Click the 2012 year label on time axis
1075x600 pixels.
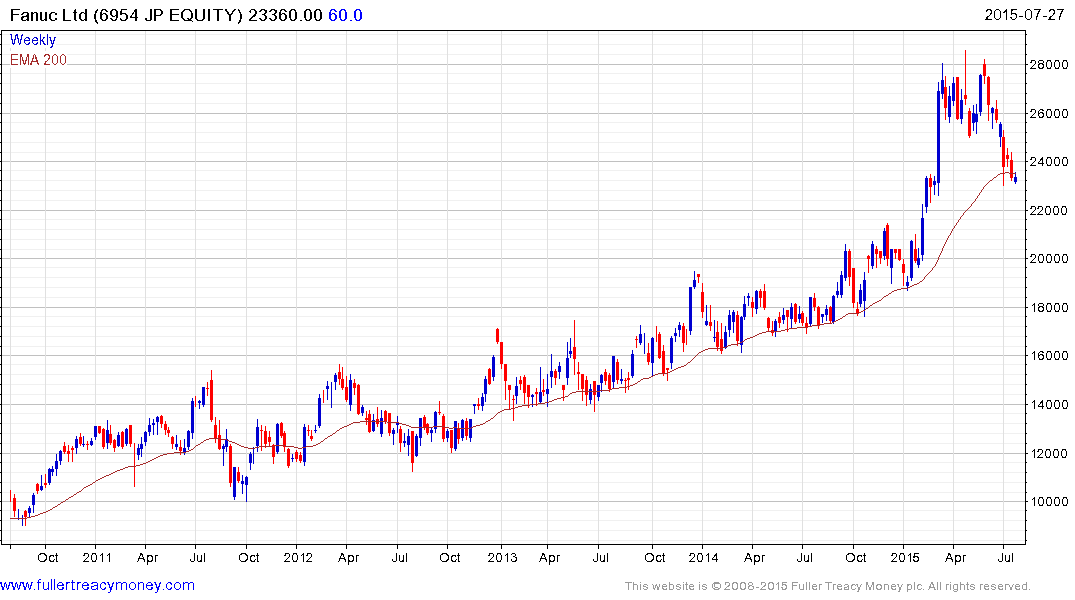(x=298, y=557)
